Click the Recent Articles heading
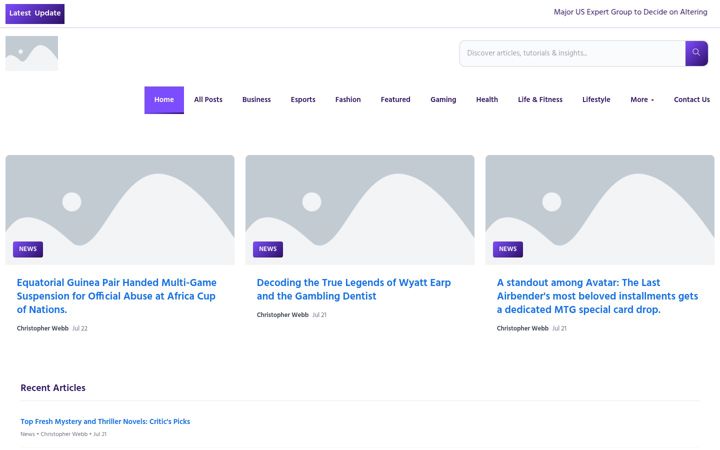The width and height of the screenshot is (720, 450). click(x=53, y=388)
